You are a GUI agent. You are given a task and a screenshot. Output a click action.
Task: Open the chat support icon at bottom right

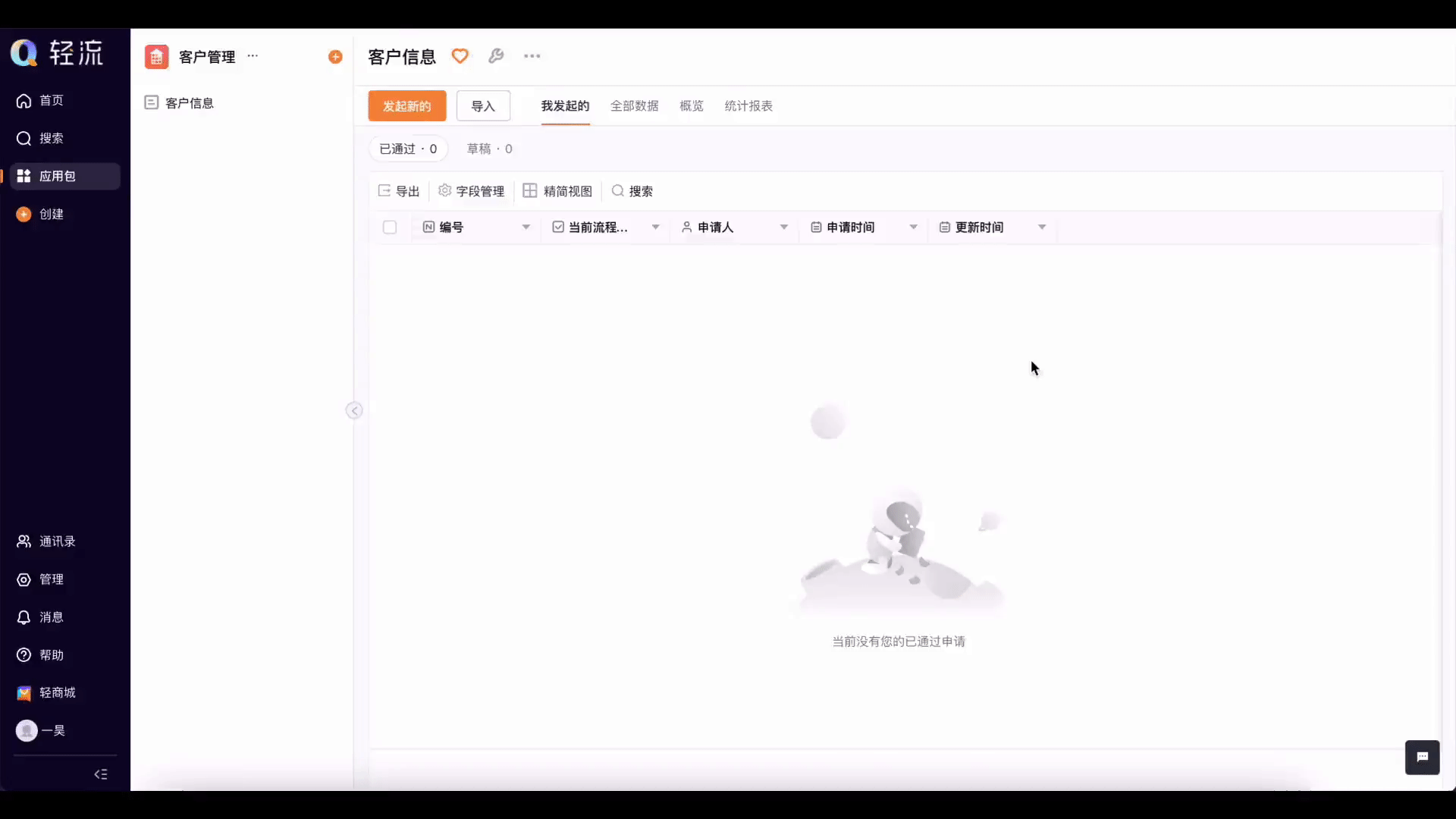click(1422, 757)
